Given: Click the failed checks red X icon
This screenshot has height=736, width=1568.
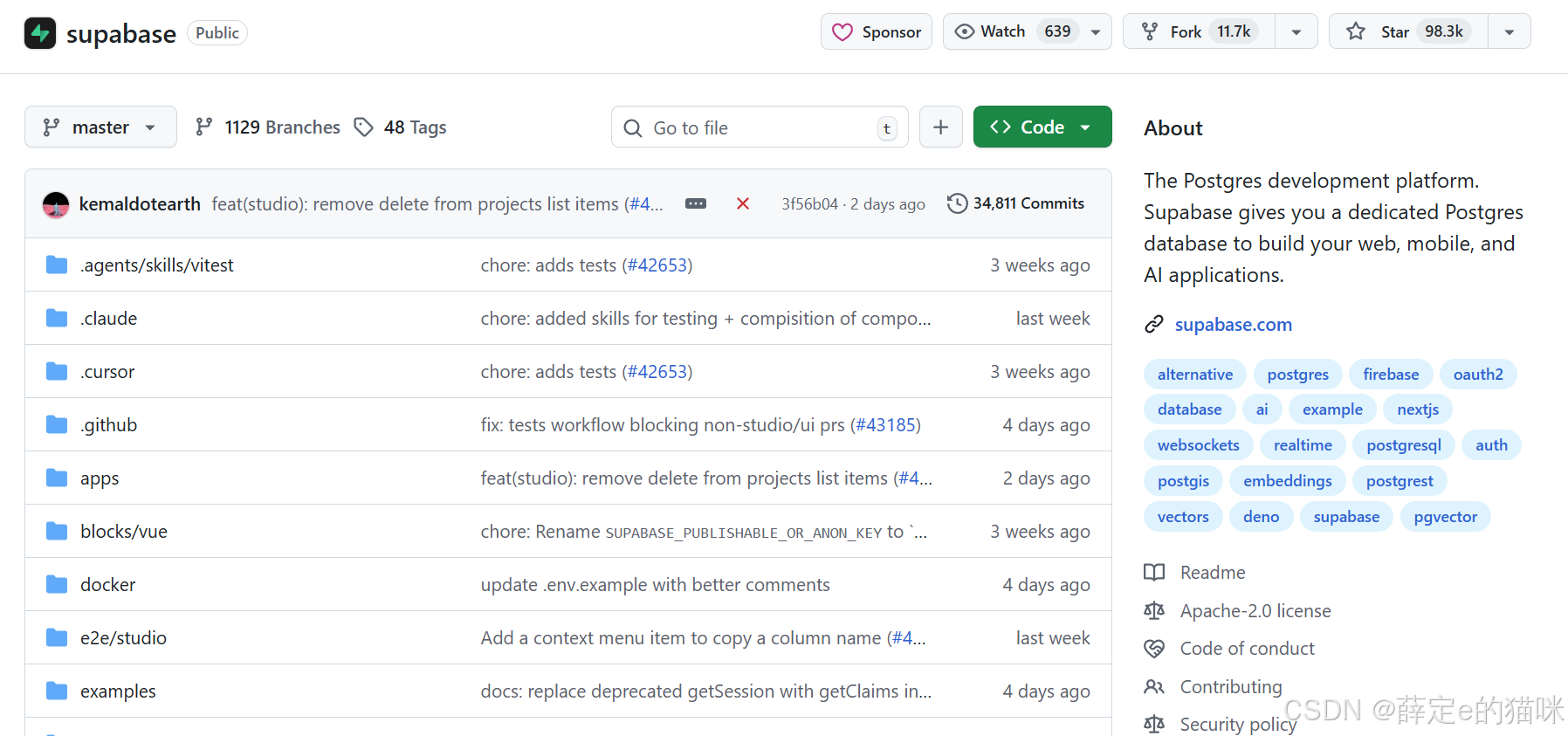Looking at the screenshot, I should (x=743, y=203).
